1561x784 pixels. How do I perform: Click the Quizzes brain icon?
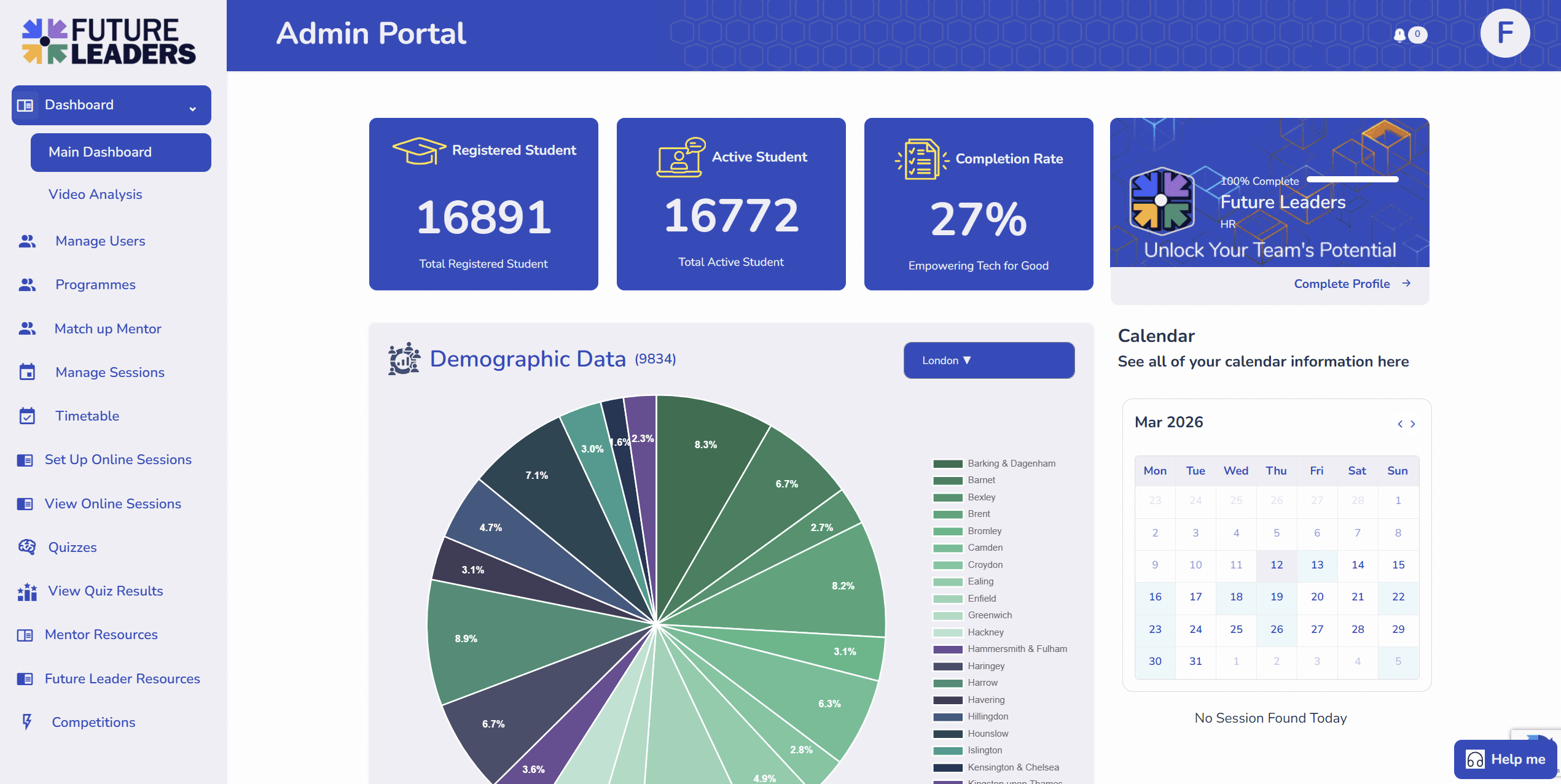[27, 547]
